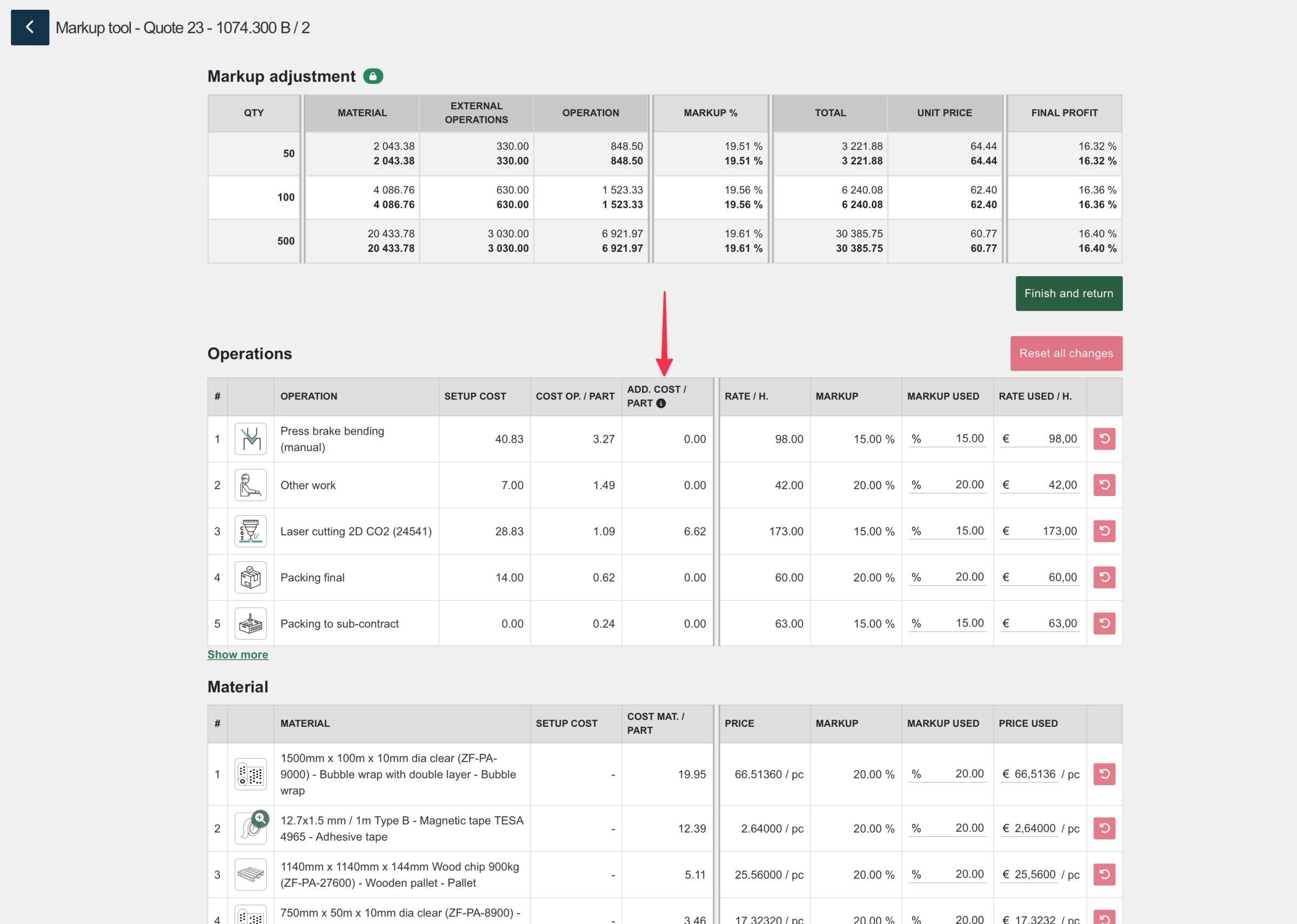1297x924 pixels.
Task: Select the quantity 100 row
Action: (x=285, y=197)
